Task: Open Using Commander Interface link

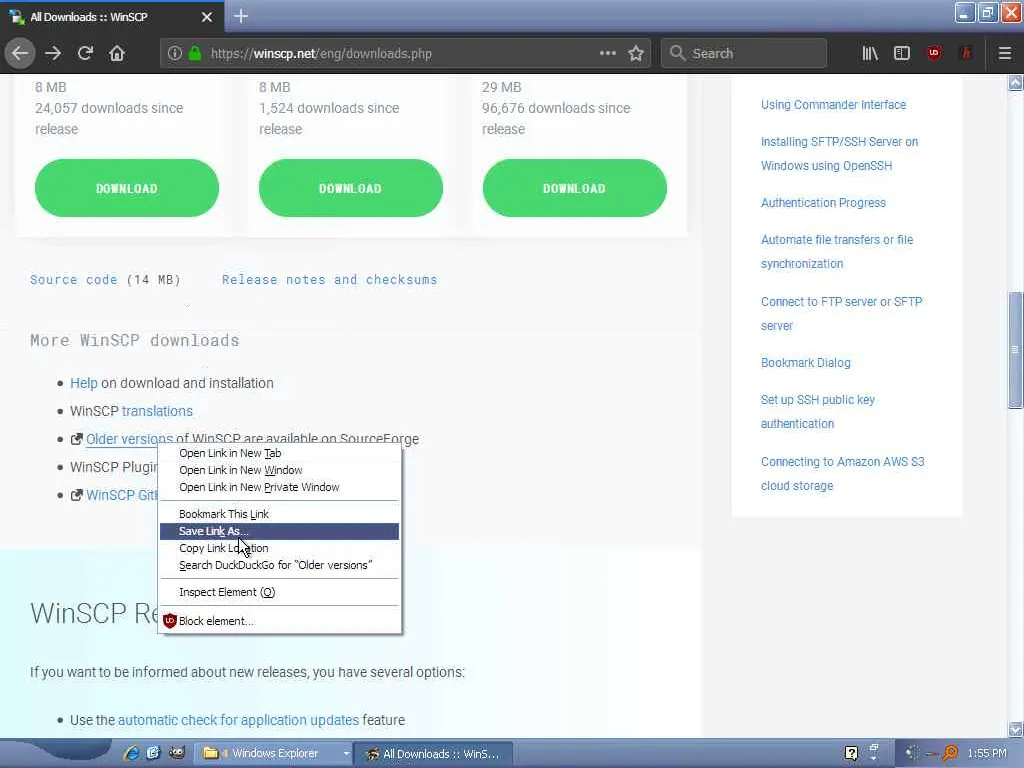Action: (833, 104)
